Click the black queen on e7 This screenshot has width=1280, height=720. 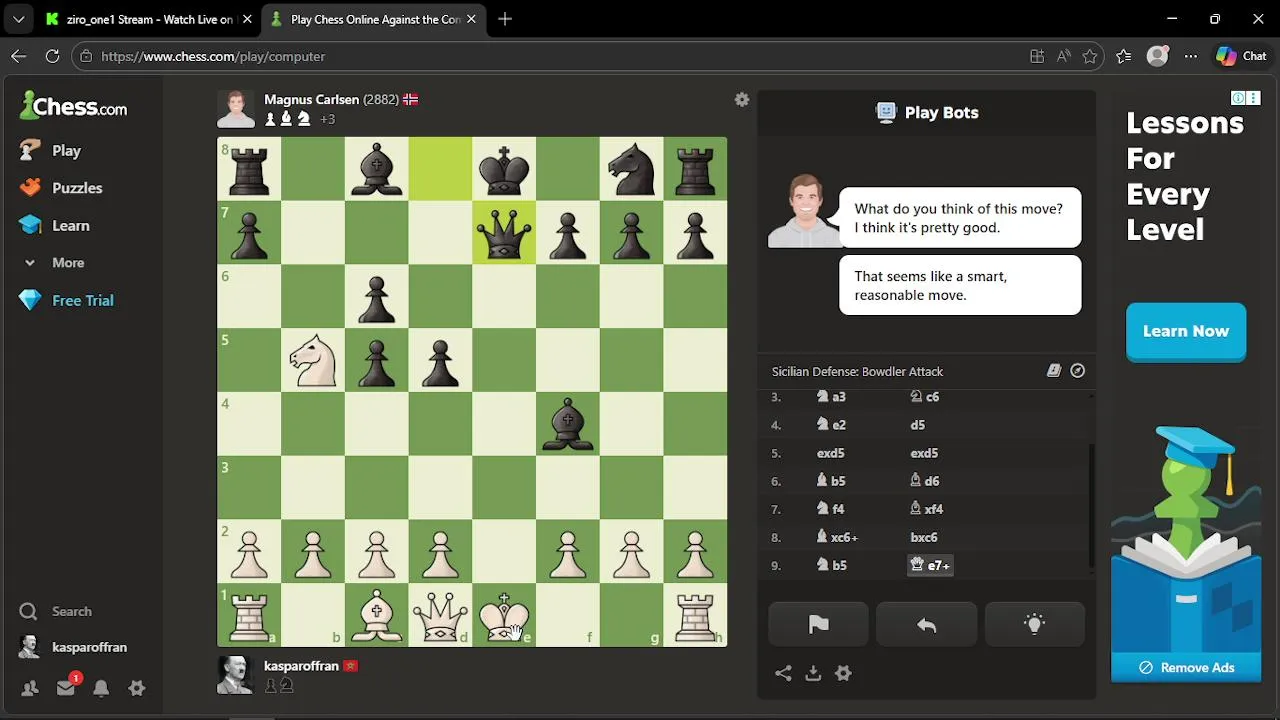(x=504, y=232)
